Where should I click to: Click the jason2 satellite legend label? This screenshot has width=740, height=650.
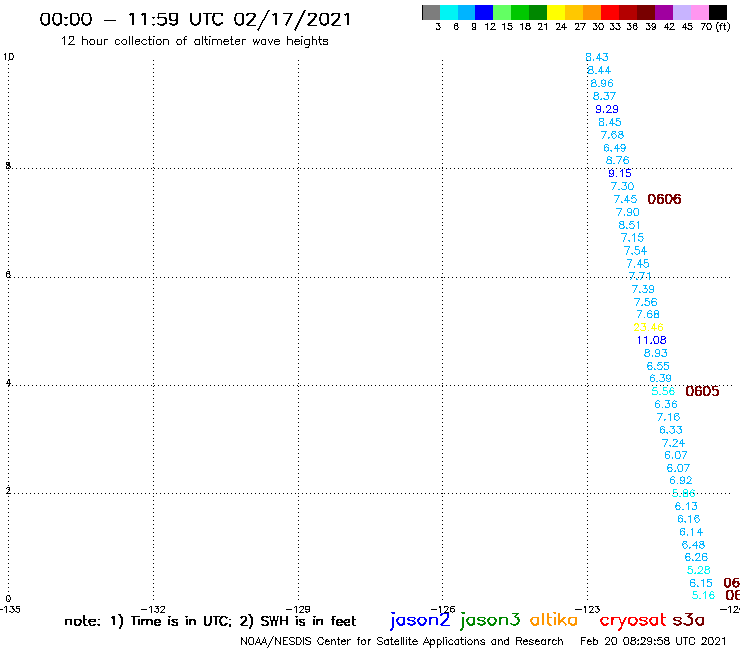[x=420, y=620]
